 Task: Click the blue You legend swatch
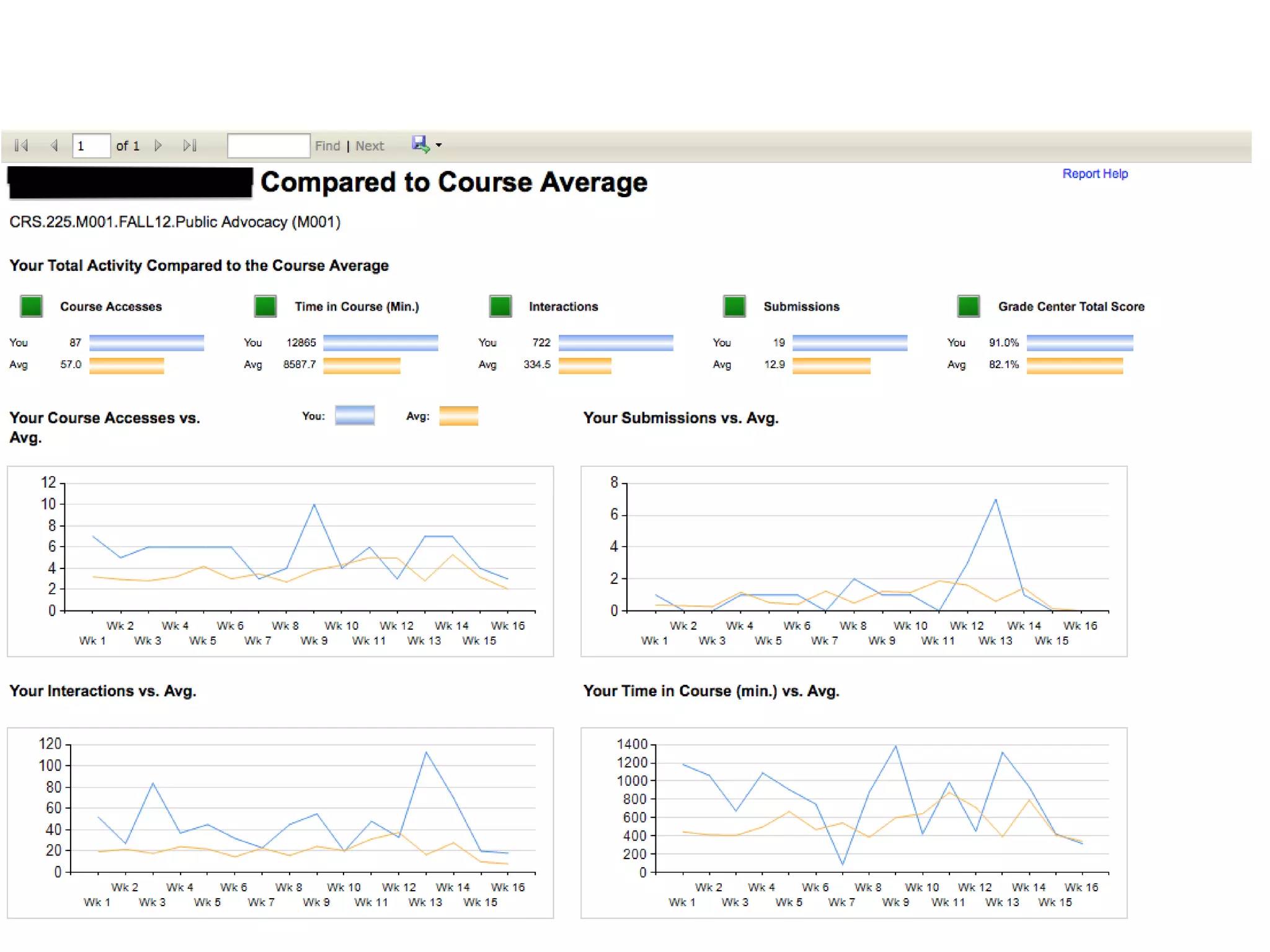click(x=355, y=416)
